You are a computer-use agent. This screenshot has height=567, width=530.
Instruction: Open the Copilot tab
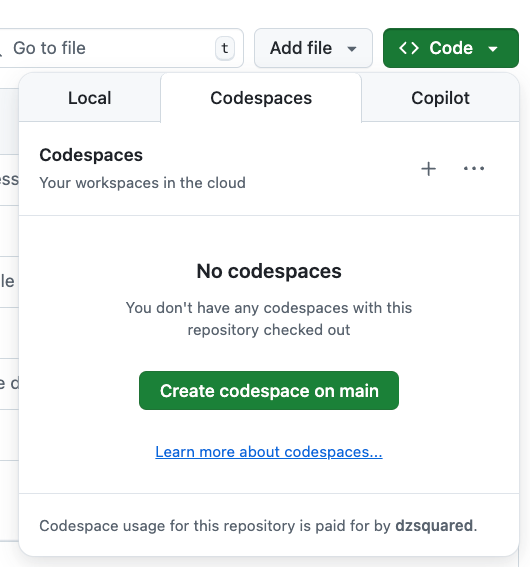[x=440, y=98]
